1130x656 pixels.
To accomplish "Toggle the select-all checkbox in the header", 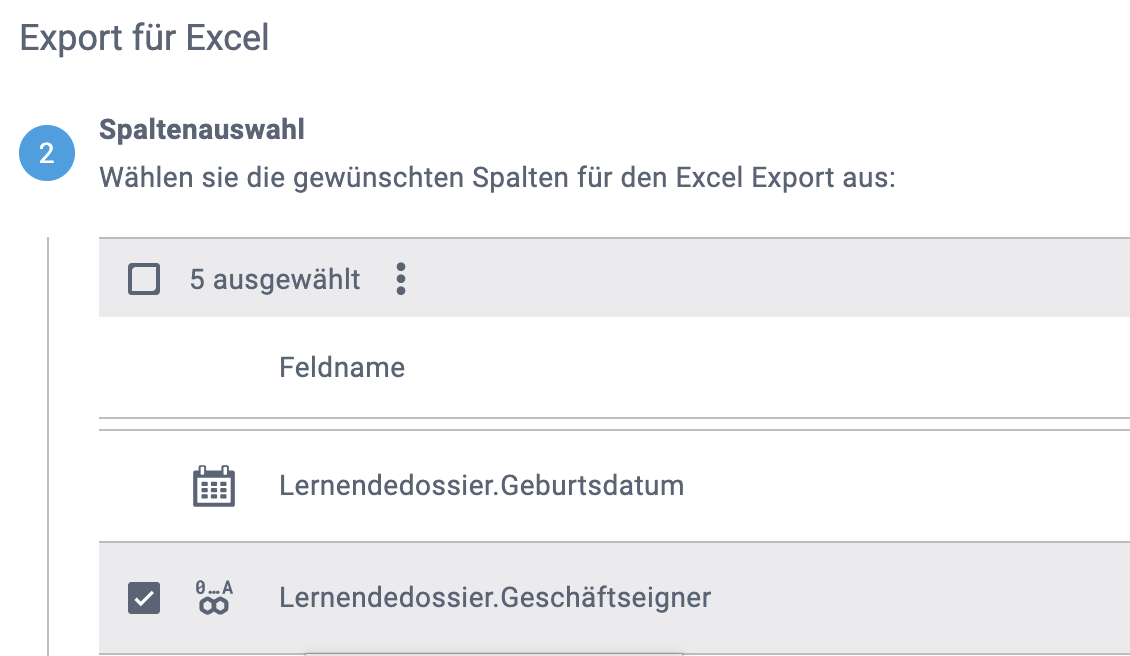I will pos(144,279).
